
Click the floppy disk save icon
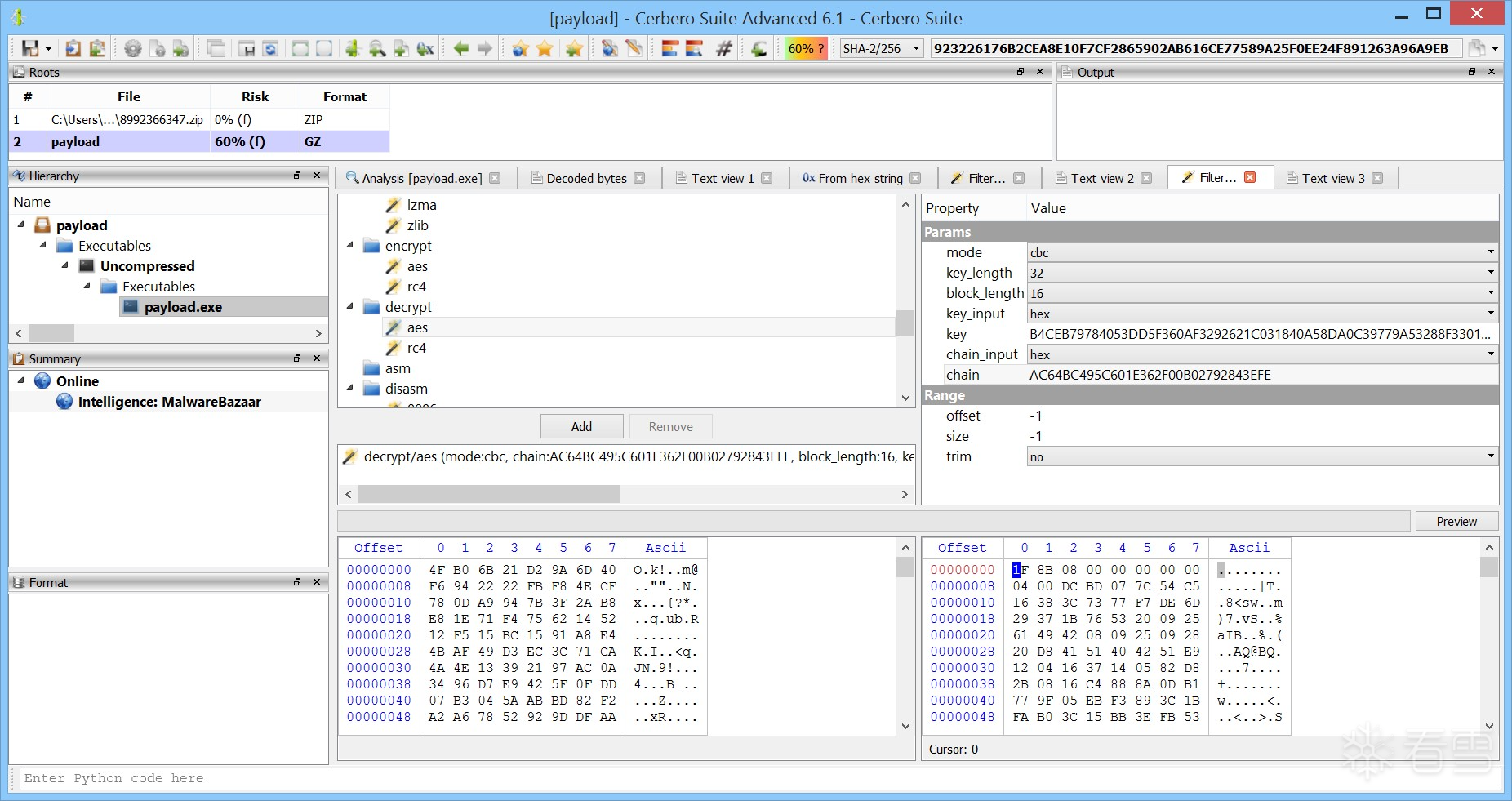(x=30, y=48)
